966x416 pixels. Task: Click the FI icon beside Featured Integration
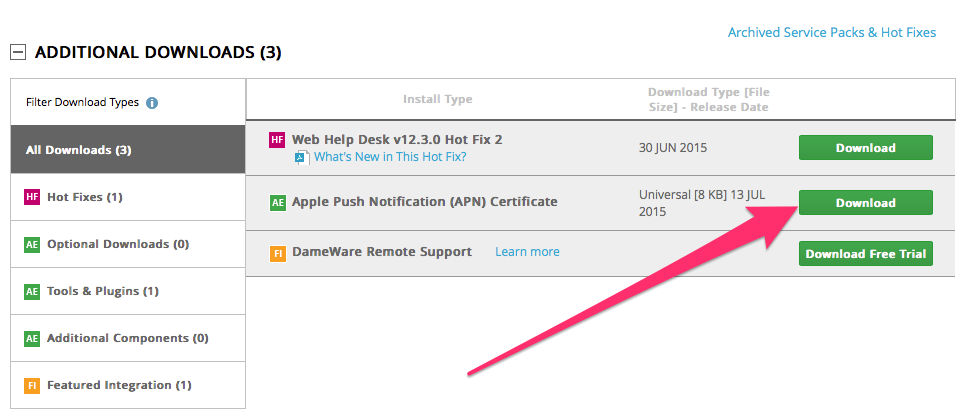coord(32,386)
